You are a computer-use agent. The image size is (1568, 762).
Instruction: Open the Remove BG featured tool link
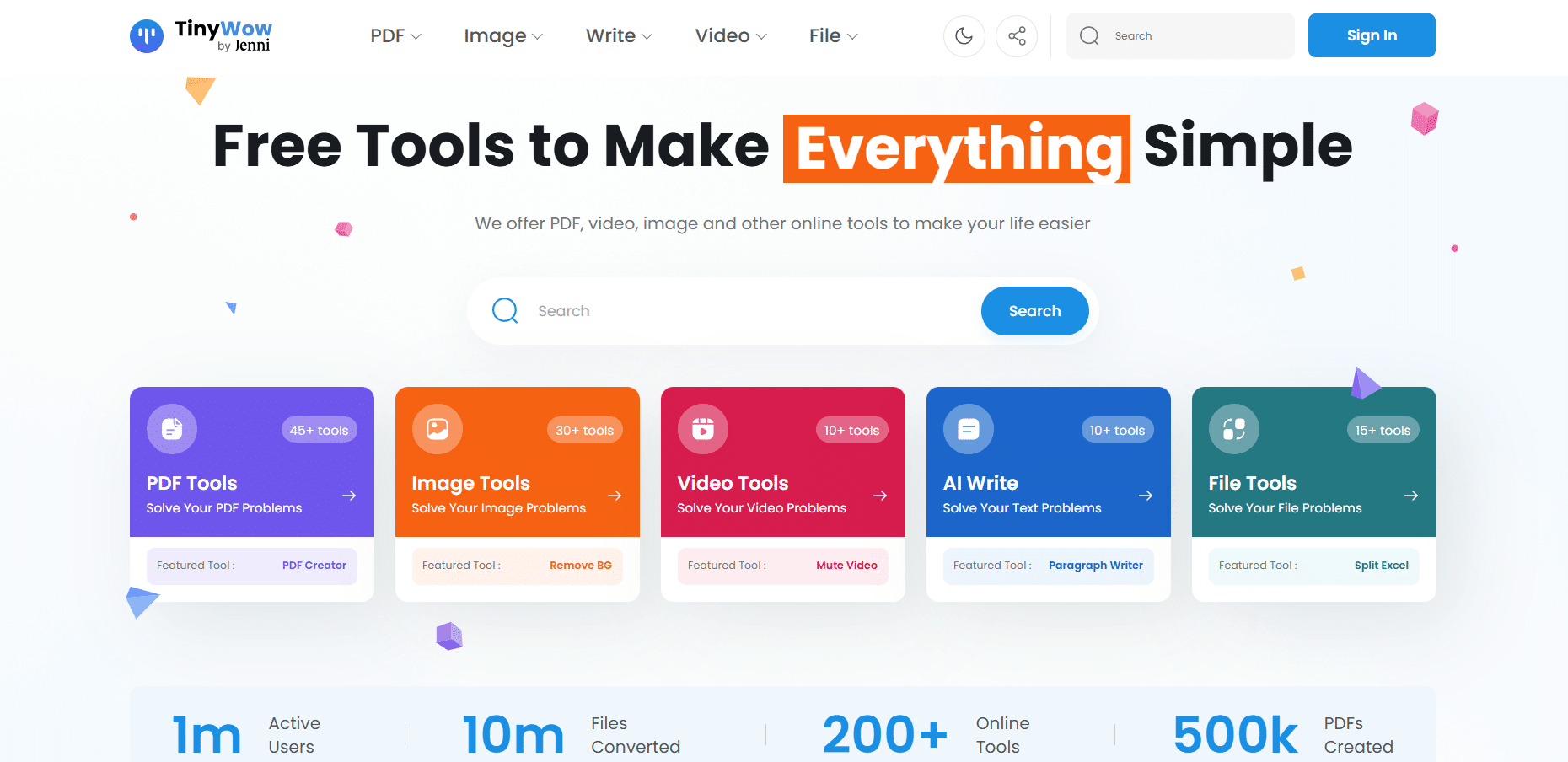click(x=581, y=566)
